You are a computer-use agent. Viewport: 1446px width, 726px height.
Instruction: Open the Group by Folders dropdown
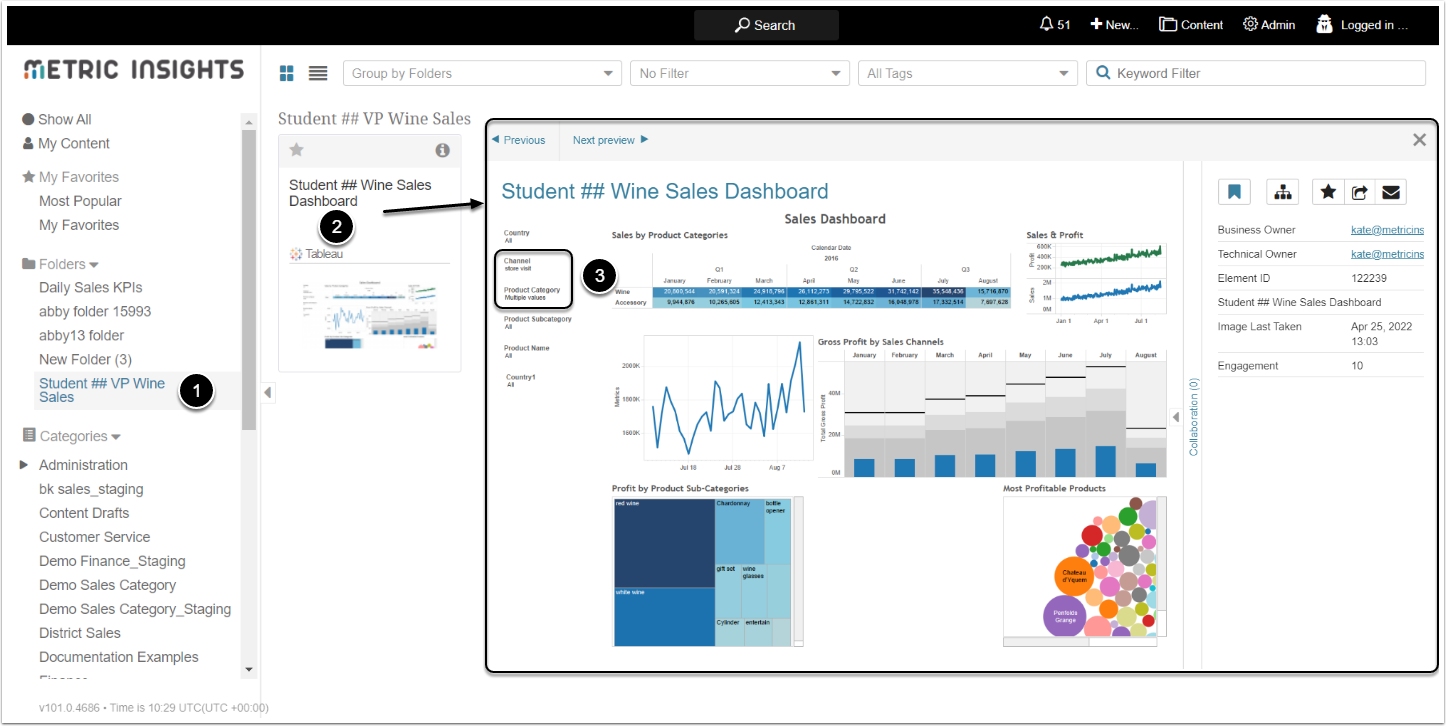point(482,73)
